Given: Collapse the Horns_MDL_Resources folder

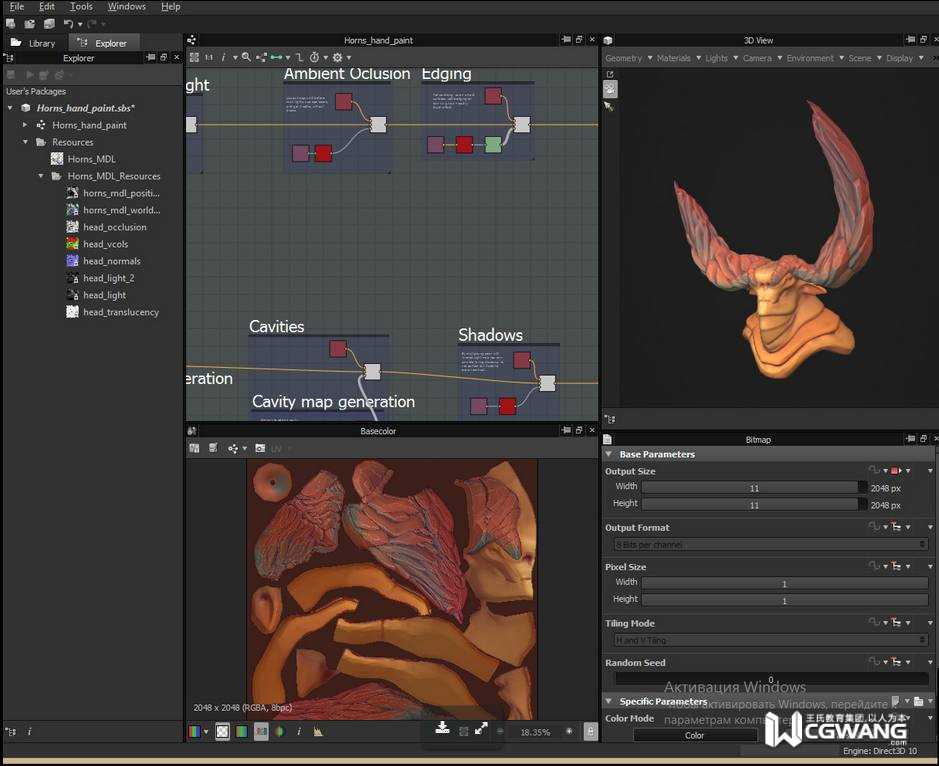Looking at the screenshot, I should pyautogui.click(x=42, y=176).
